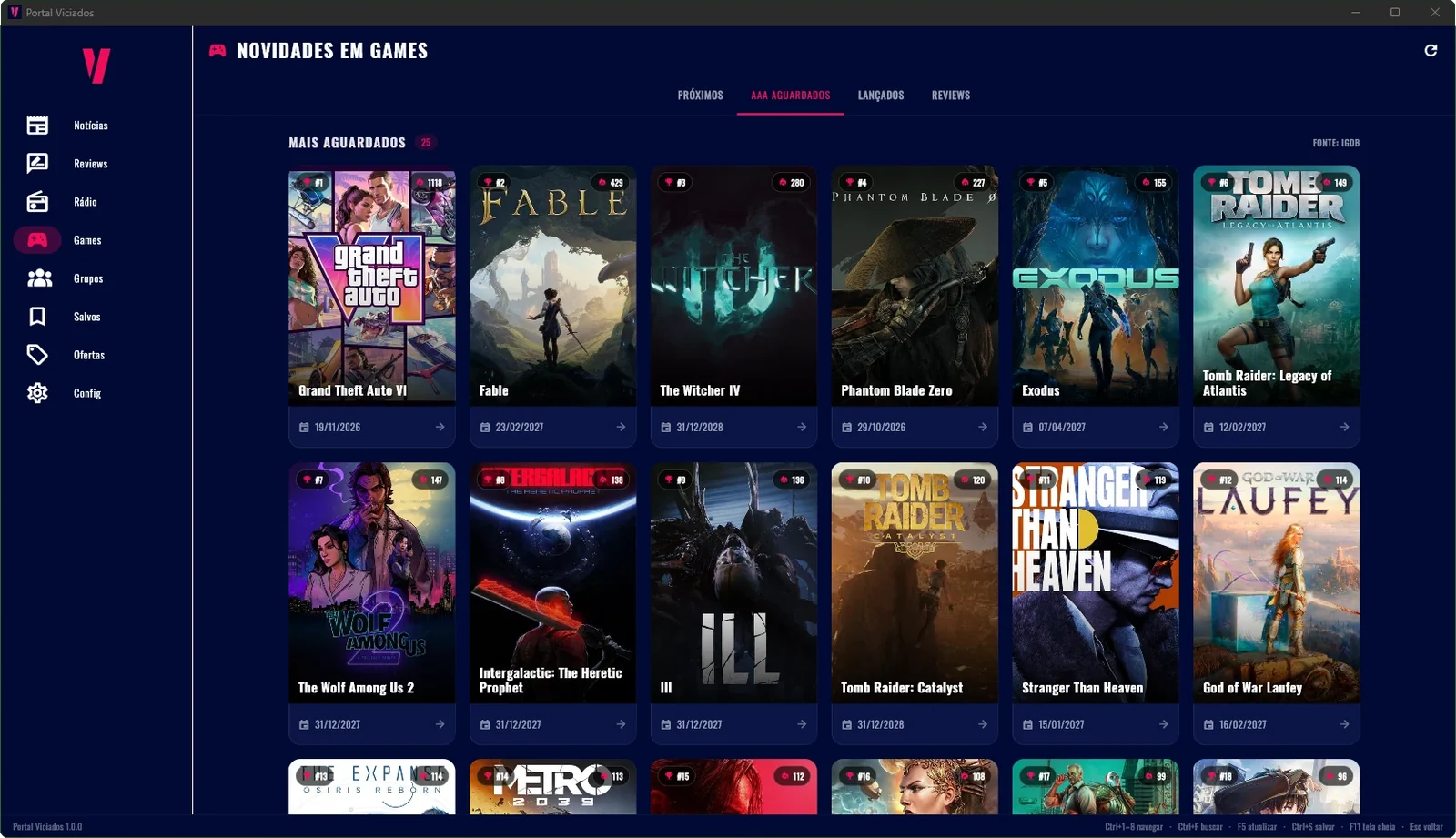Click the FONTE: IGDB label

(1336, 143)
